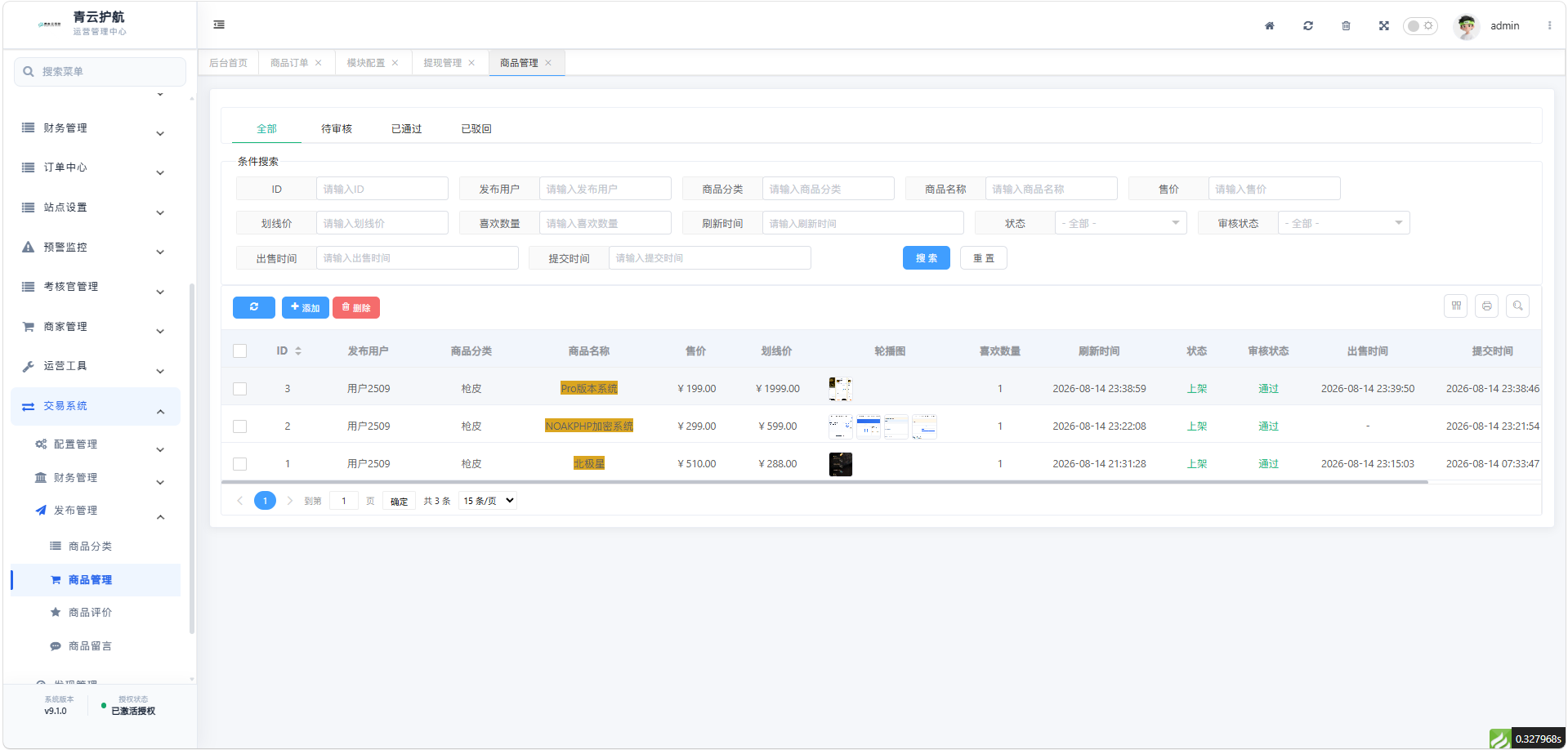Open the 审核状态 dropdown filter
The width and height of the screenshot is (1568, 750).
point(1343,223)
